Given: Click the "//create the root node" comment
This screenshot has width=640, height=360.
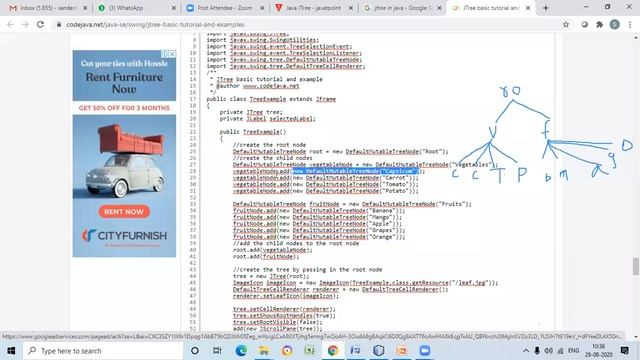Looking at the screenshot, I should click(269, 145).
